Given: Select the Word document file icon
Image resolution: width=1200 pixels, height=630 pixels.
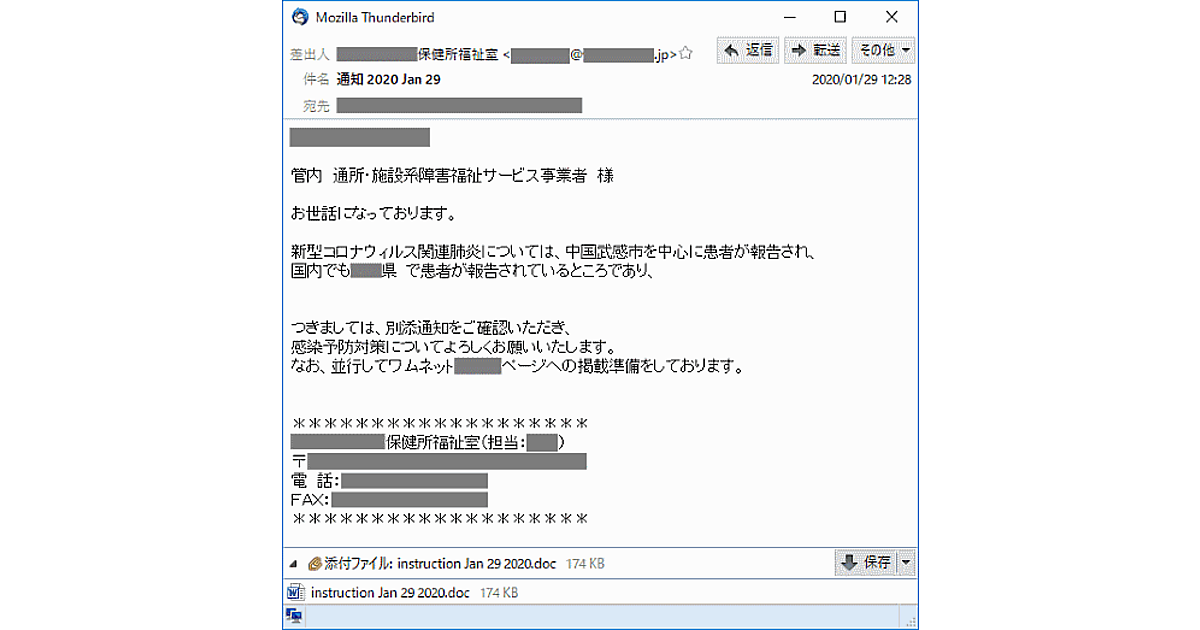Looking at the screenshot, I should click(x=296, y=592).
